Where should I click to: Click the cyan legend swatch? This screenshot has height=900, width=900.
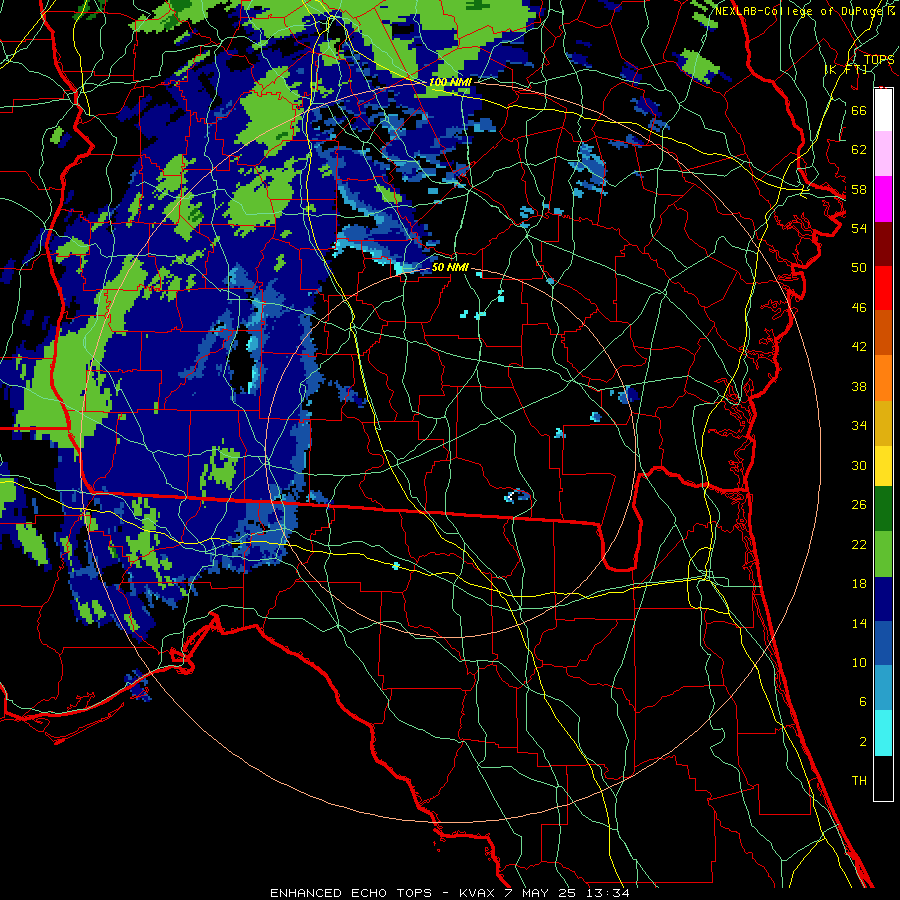pyautogui.click(x=883, y=733)
